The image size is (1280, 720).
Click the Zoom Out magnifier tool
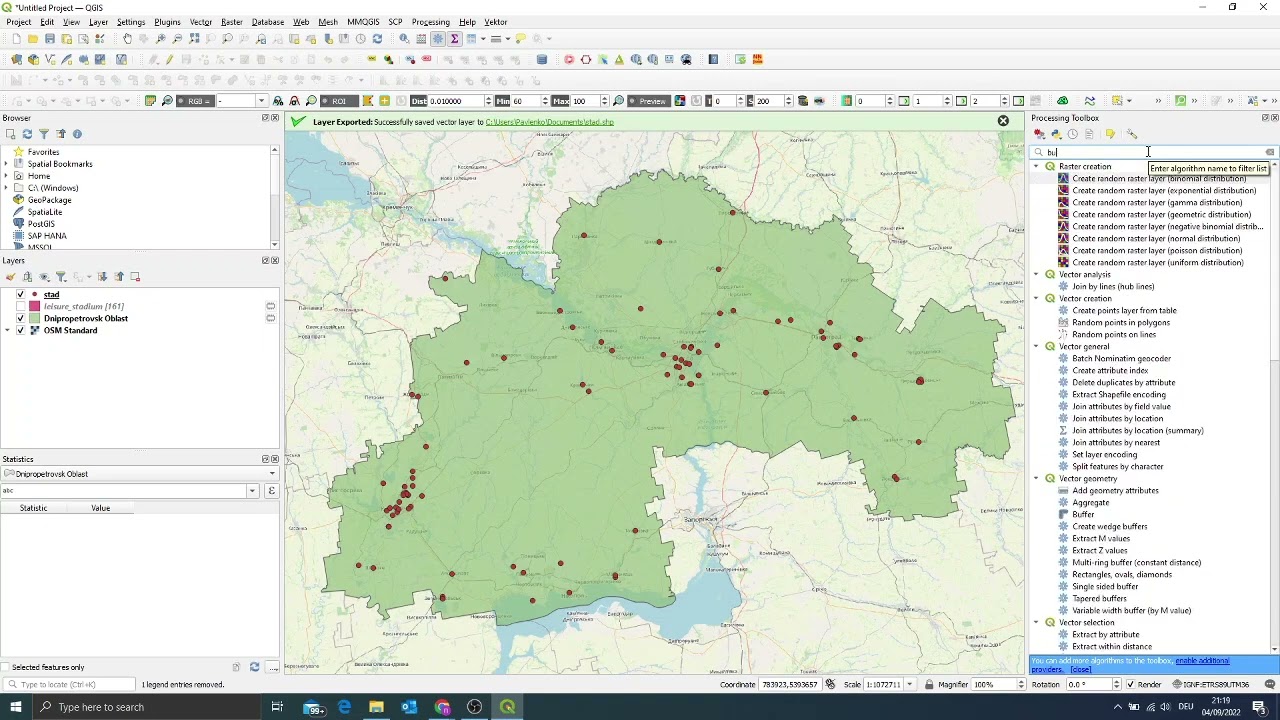(x=177, y=39)
